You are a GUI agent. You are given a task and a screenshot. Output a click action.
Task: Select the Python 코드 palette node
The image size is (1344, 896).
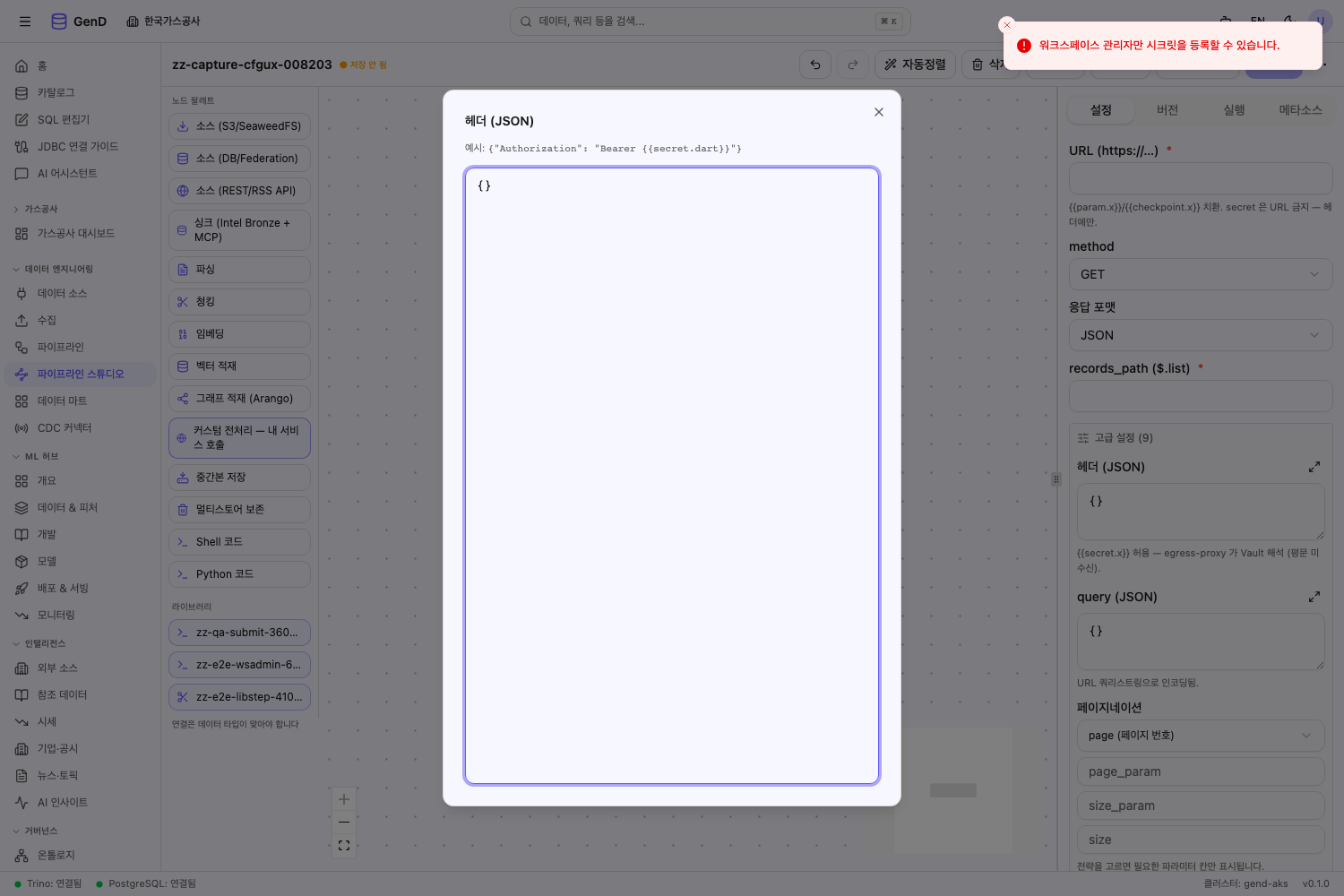coord(239,574)
